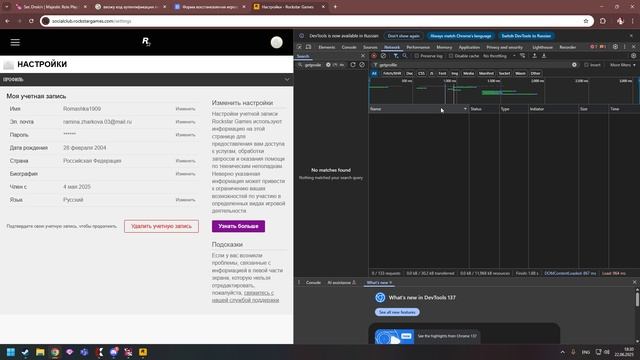Open the Rockstar launcher taskbar icon
Viewport: 640px width, 360px height.
(x=143, y=352)
